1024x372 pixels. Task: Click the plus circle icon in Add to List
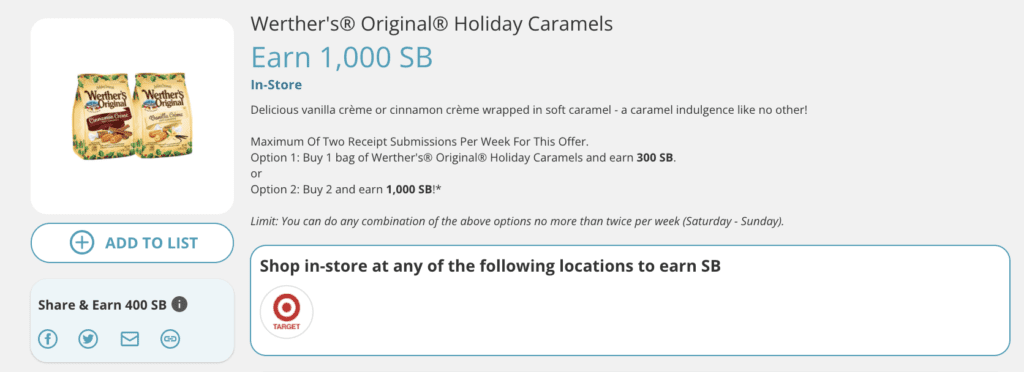click(x=82, y=243)
